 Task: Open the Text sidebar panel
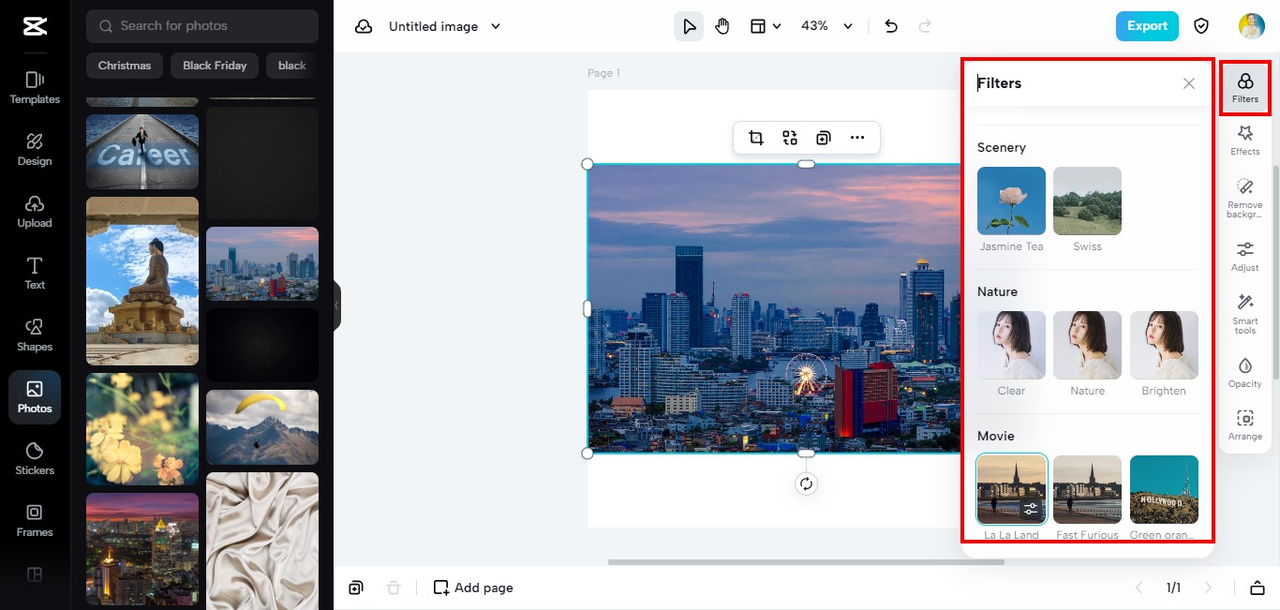coord(35,273)
